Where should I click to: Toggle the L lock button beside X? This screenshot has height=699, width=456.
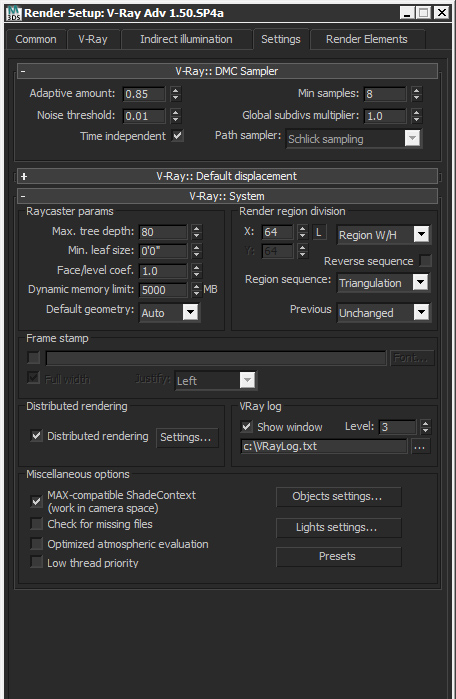click(319, 232)
